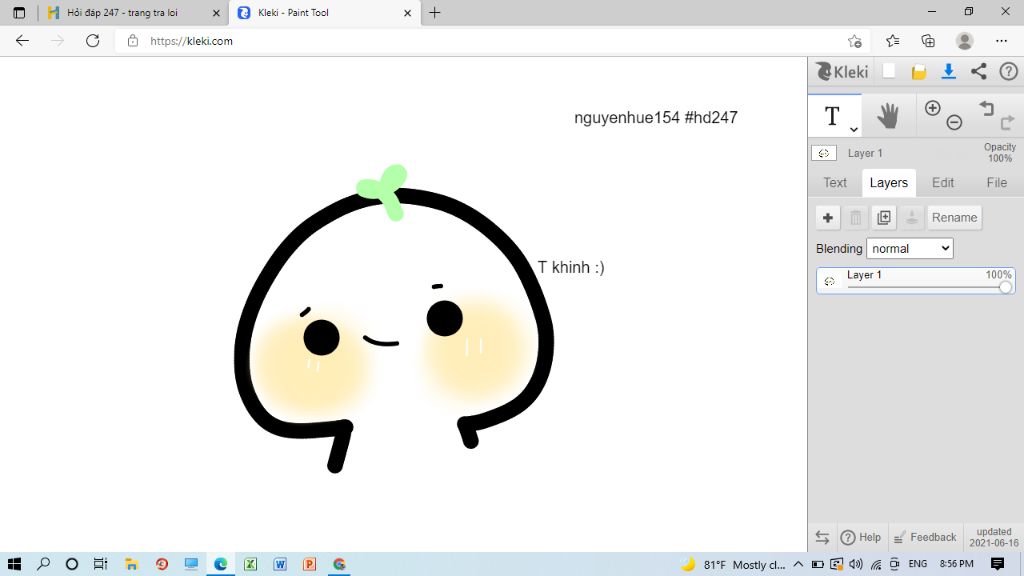Open the Blending mode dropdown
This screenshot has width=1024, height=576.
click(909, 248)
